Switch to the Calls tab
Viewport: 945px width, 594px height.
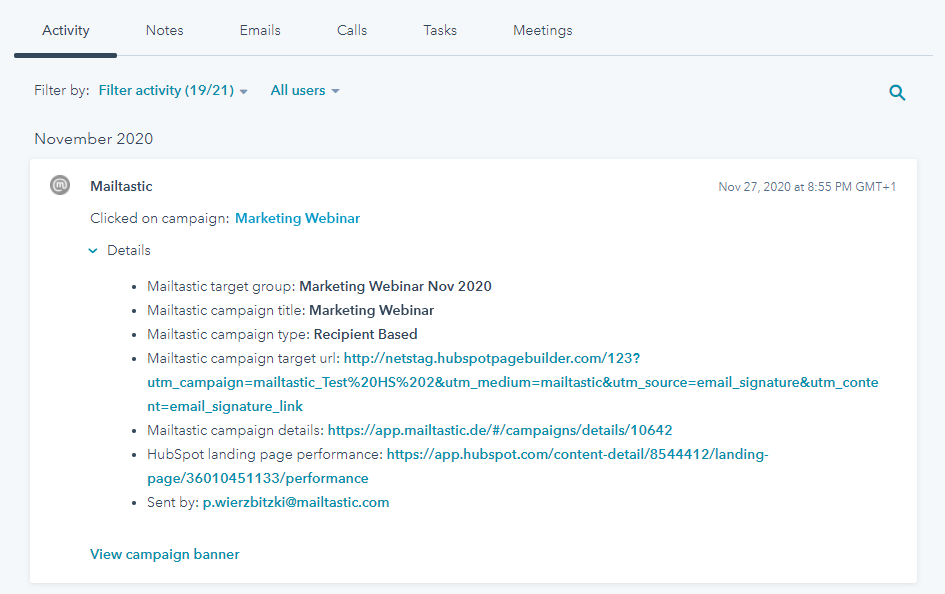click(x=352, y=30)
